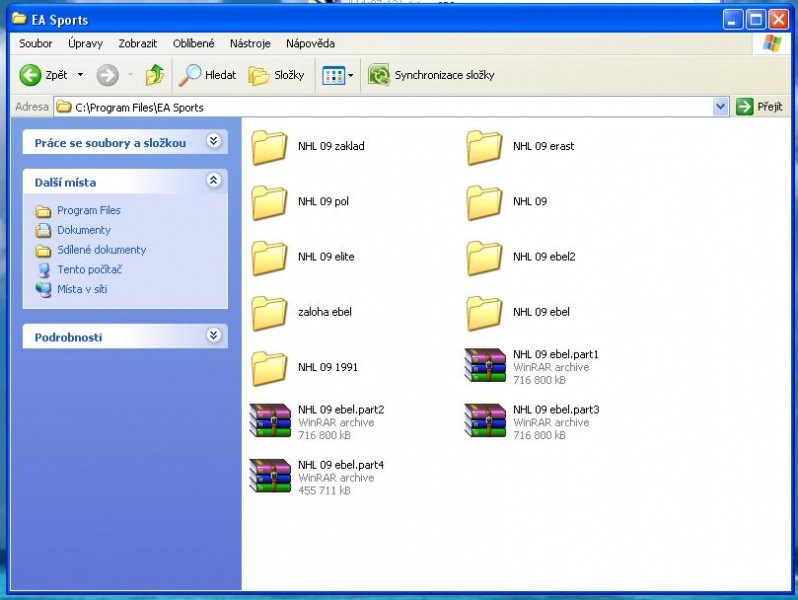Open the Úpravy menu

86,43
